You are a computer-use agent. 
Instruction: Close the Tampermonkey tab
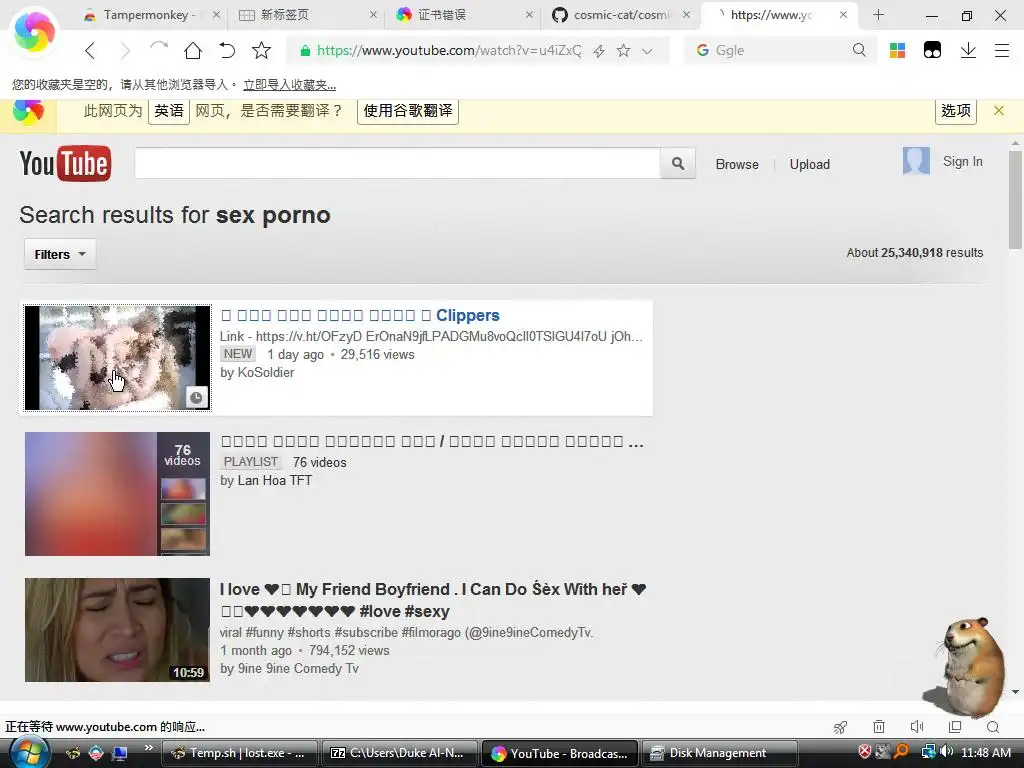point(216,15)
